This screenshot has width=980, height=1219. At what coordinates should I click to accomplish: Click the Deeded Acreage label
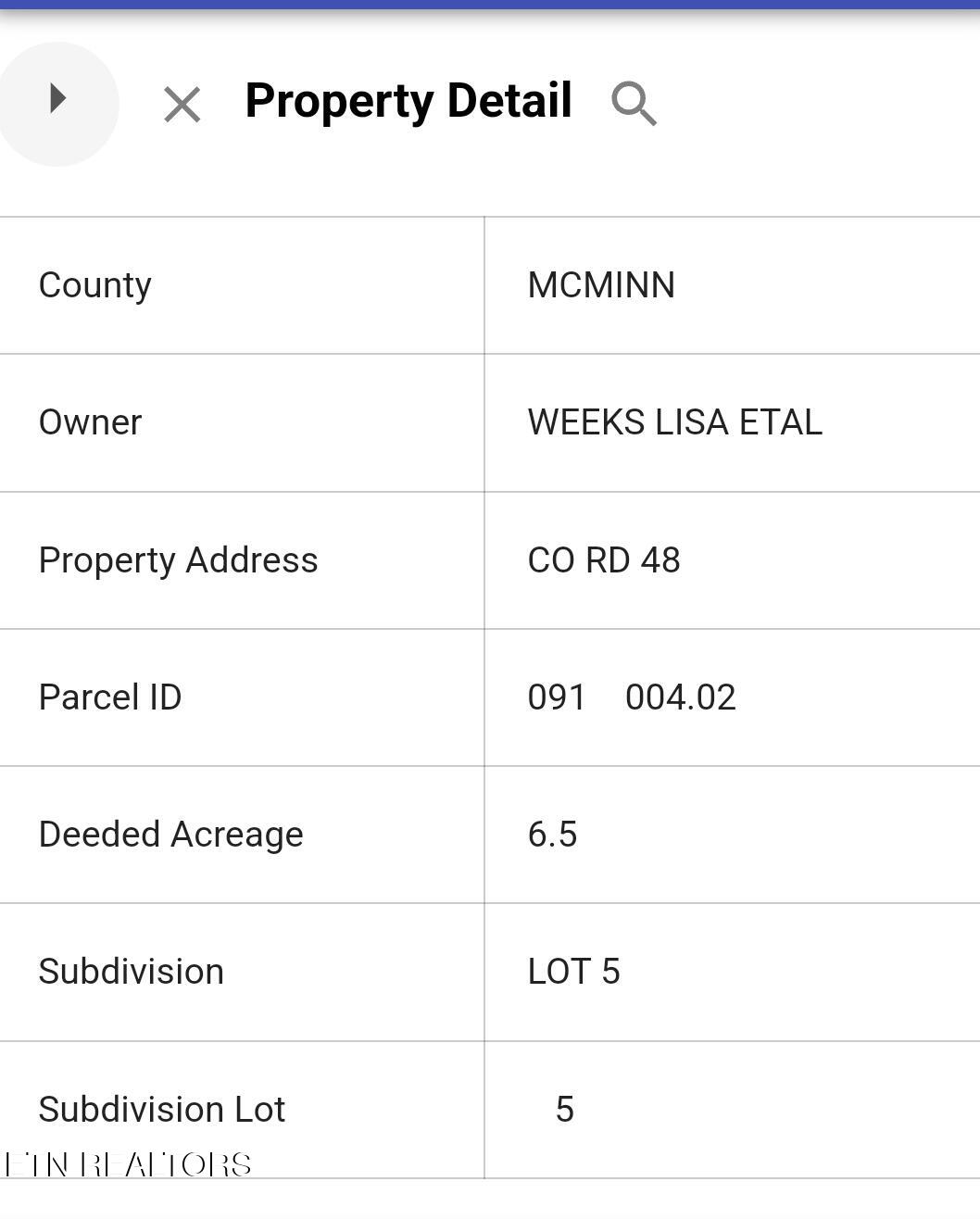point(170,835)
